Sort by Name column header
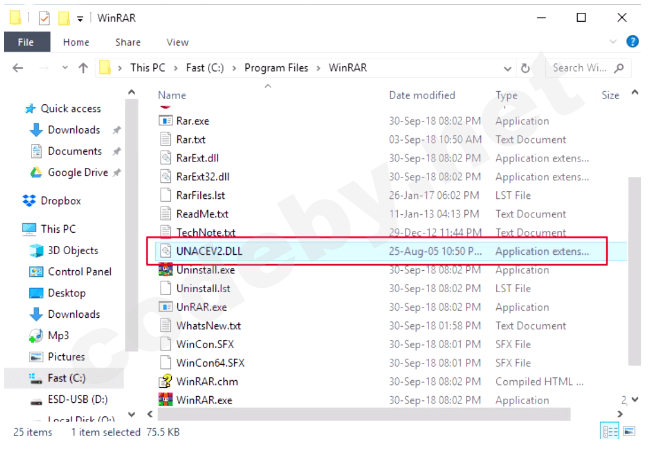The image size is (649, 454). point(172,96)
